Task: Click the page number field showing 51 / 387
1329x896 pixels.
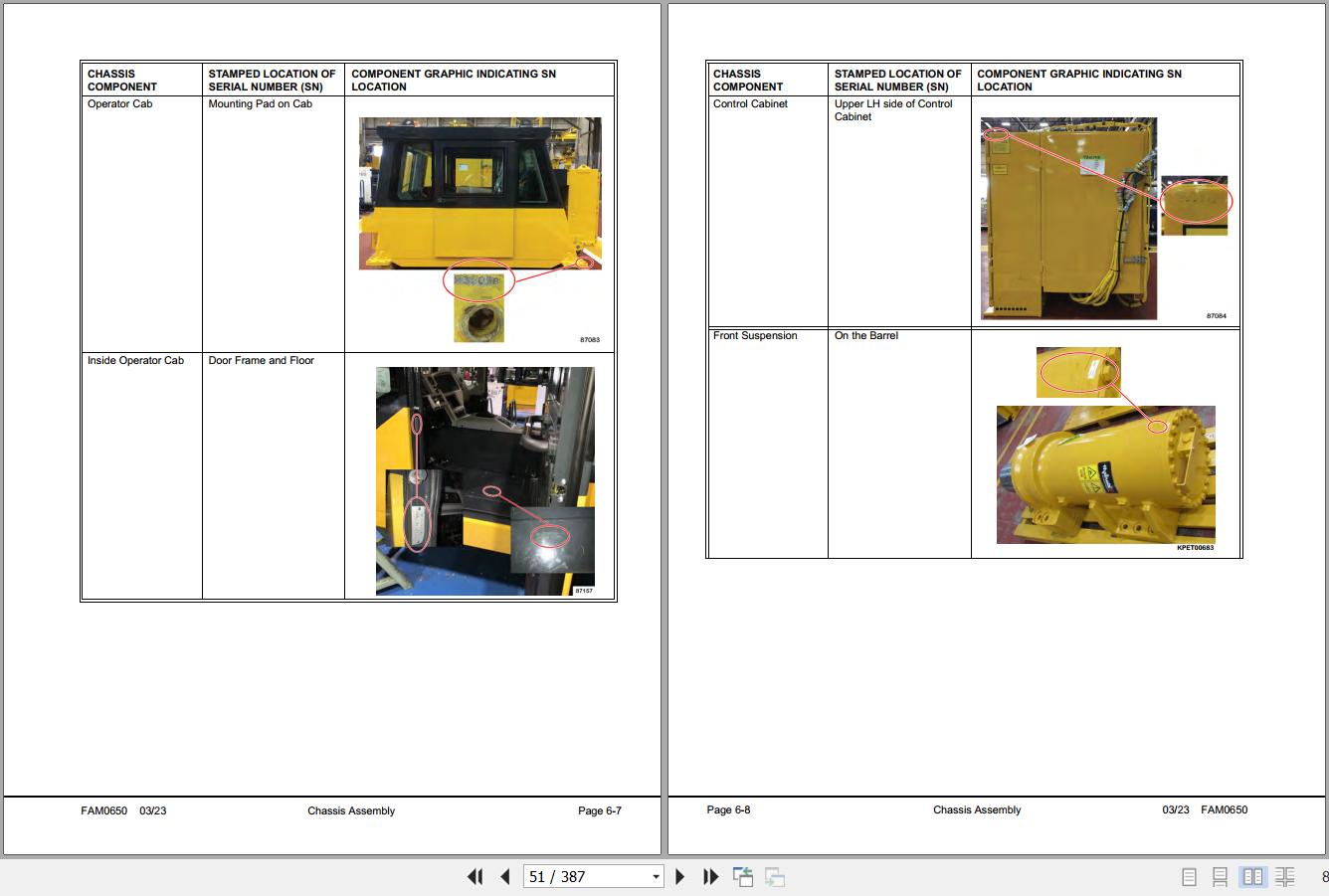Action: (584, 876)
